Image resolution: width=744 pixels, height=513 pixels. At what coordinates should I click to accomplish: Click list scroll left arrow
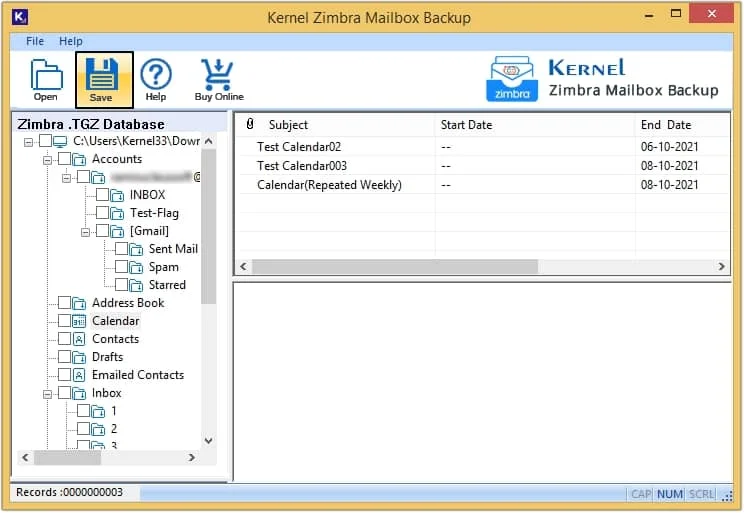point(243,267)
